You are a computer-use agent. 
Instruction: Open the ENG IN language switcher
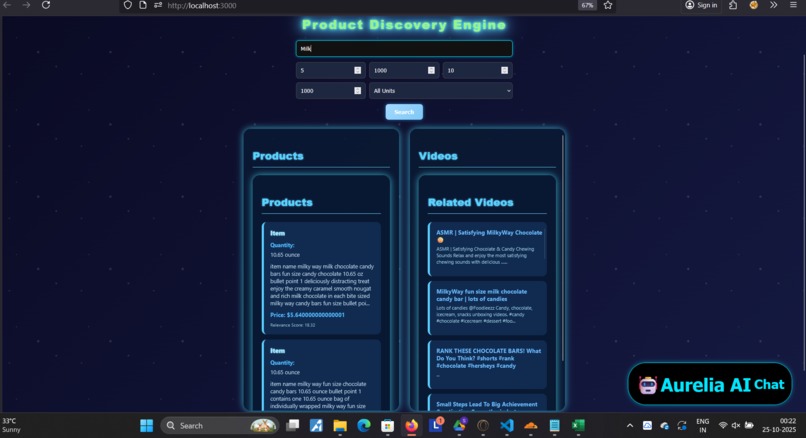tap(703, 426)
